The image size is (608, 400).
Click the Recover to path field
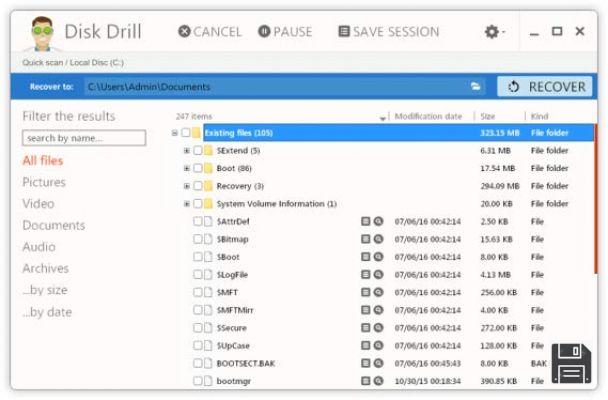pyautogui.click(x=285, y=86)
